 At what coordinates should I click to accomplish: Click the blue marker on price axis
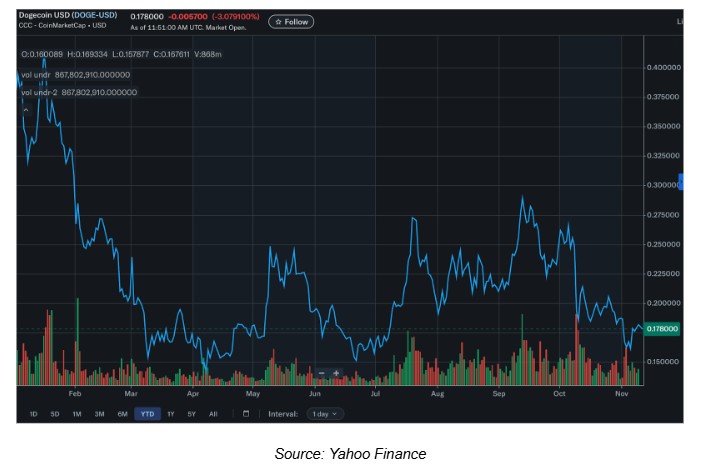click(x=681, y=181)
